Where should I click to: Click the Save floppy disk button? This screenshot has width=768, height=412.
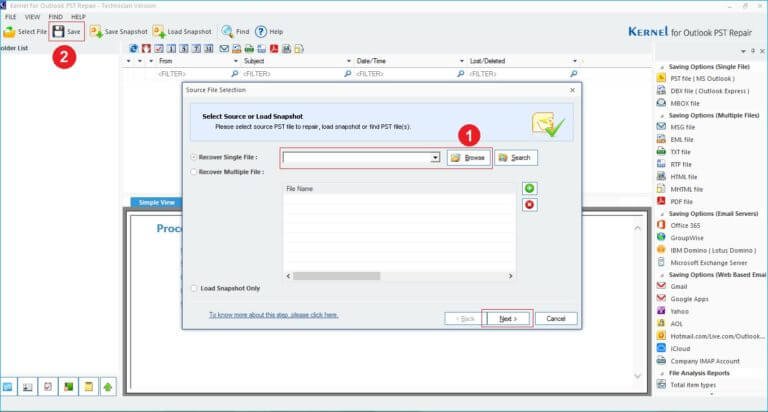point(67,32)
